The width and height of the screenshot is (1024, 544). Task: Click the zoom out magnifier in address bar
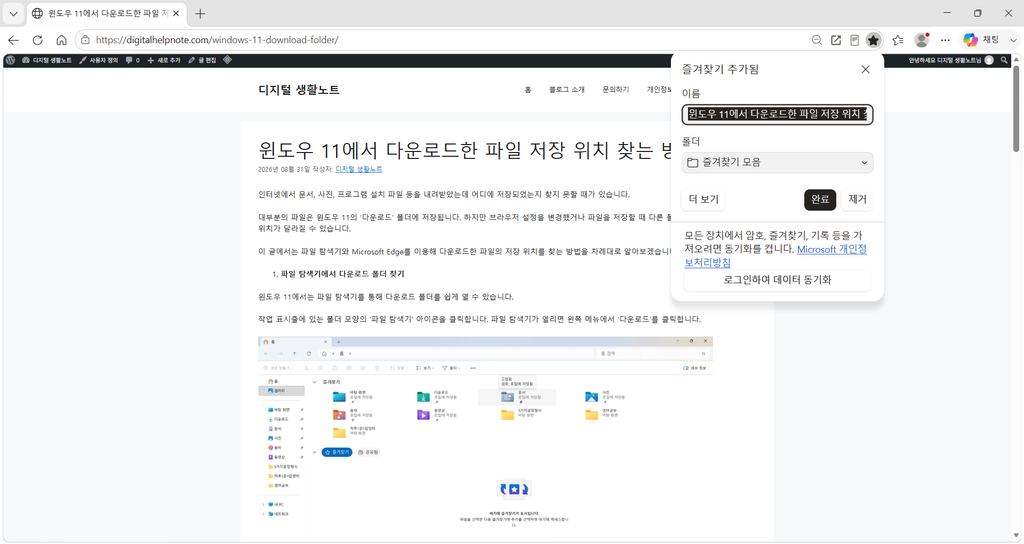coord(816,40)
